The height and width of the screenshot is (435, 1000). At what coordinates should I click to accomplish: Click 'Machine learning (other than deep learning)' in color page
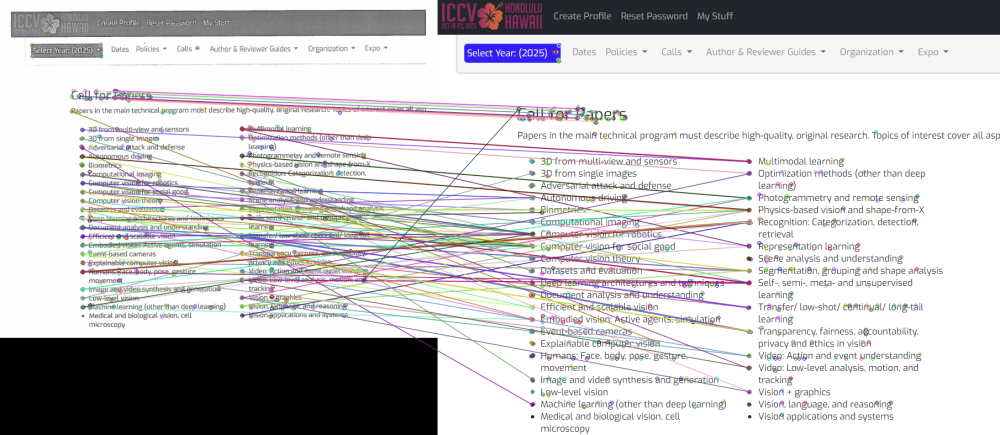(633, 404)
